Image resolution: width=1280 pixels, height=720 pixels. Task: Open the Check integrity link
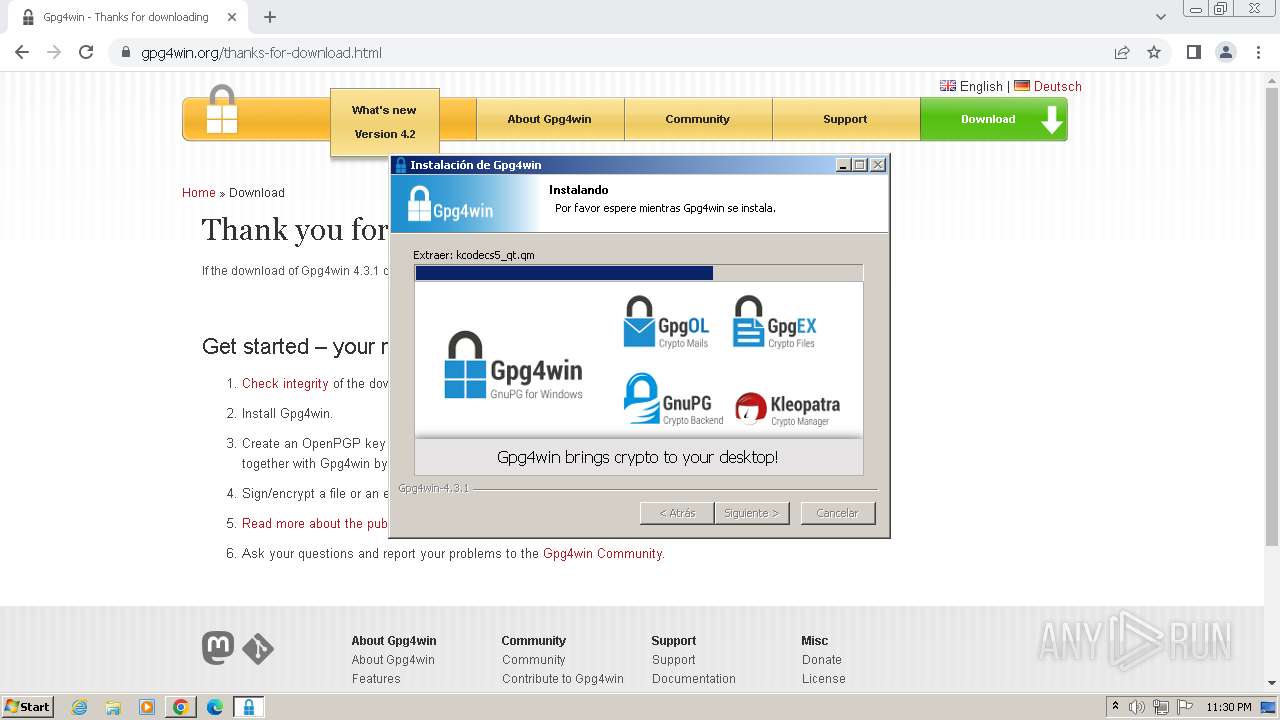[285, 384]
